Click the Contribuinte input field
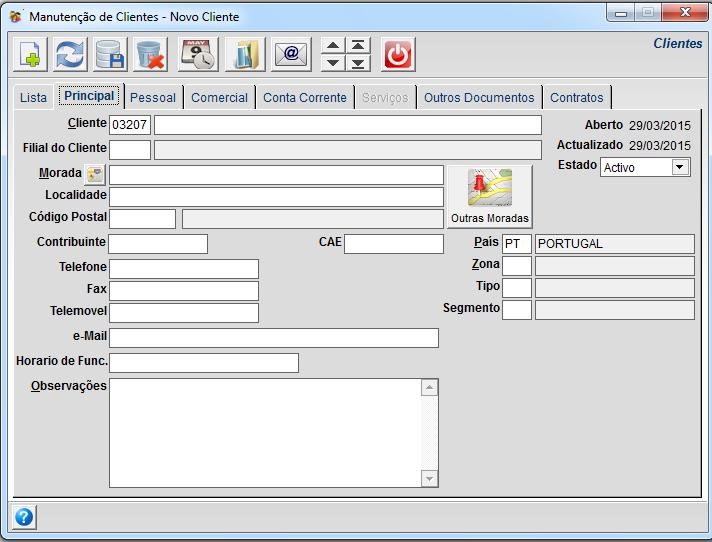Viewport: 712px width, 542px height. coord(158,244)
